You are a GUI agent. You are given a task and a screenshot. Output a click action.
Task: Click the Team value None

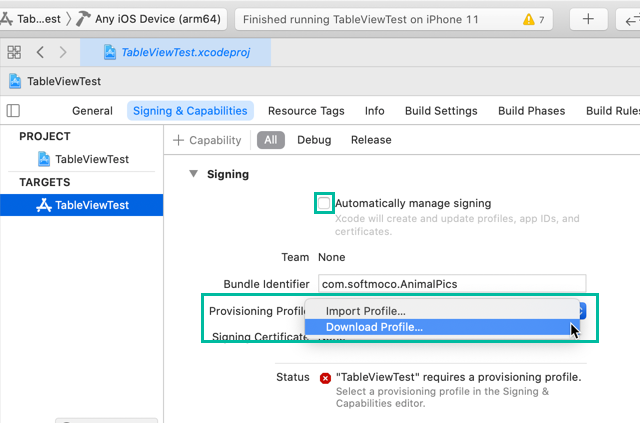pyautogui.click(x=331, y=257)
